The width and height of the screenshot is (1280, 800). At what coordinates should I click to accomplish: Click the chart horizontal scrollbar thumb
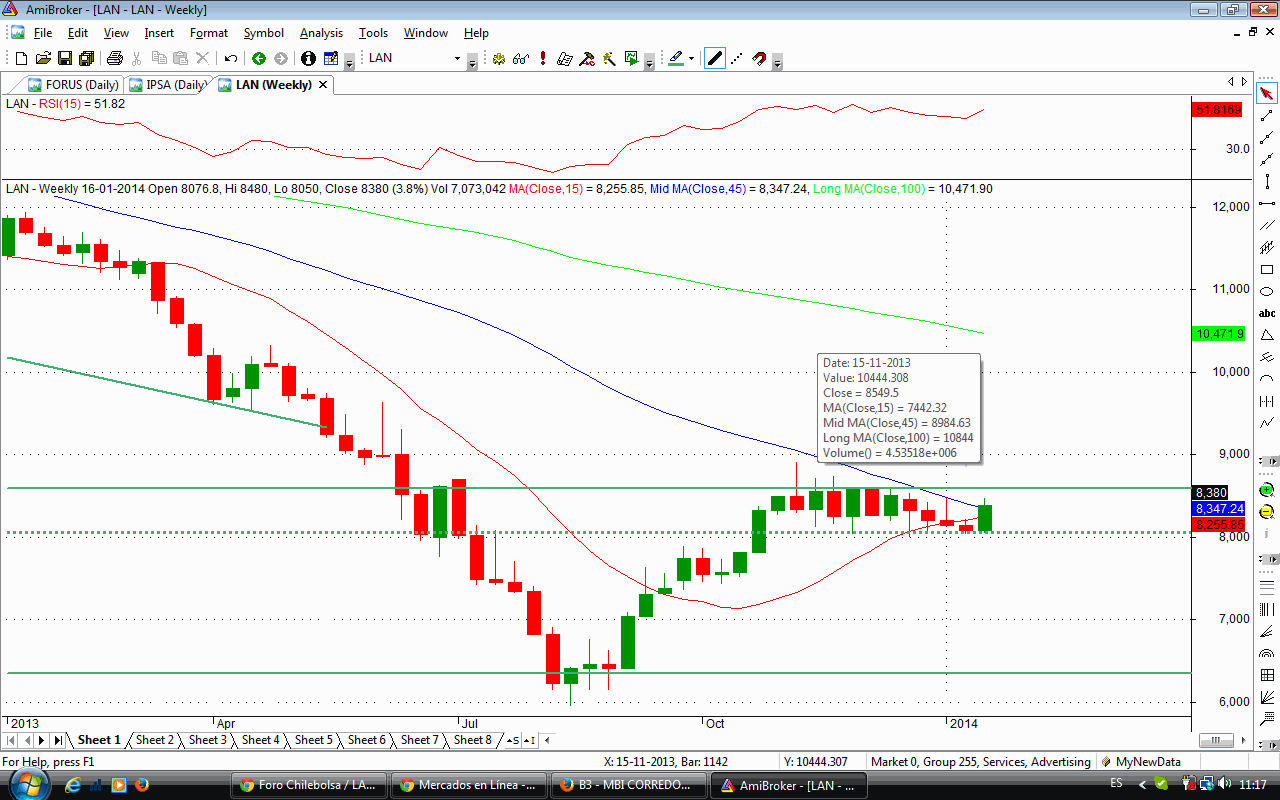pyautogui.click(x=1215, y=740)
